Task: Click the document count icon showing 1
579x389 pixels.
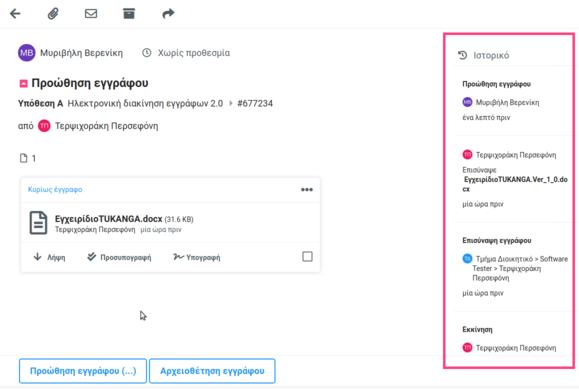Action: (24, 158)
